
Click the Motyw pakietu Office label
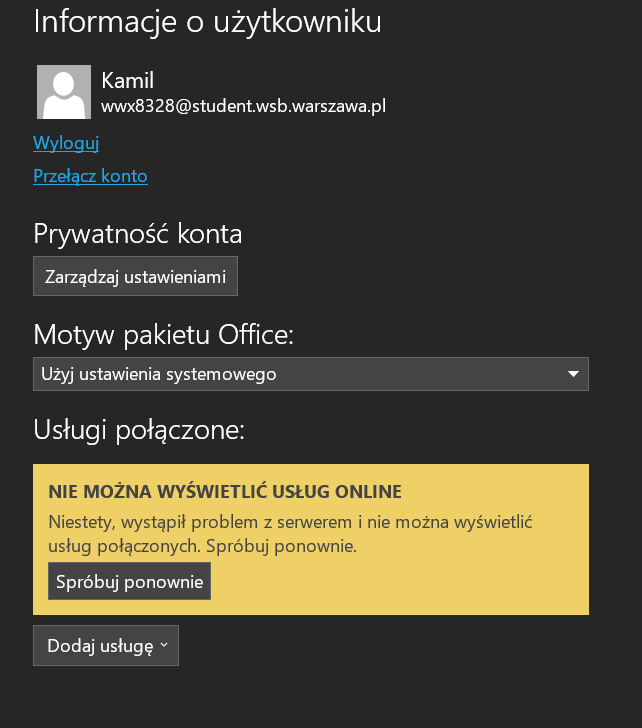pos(164,334)
